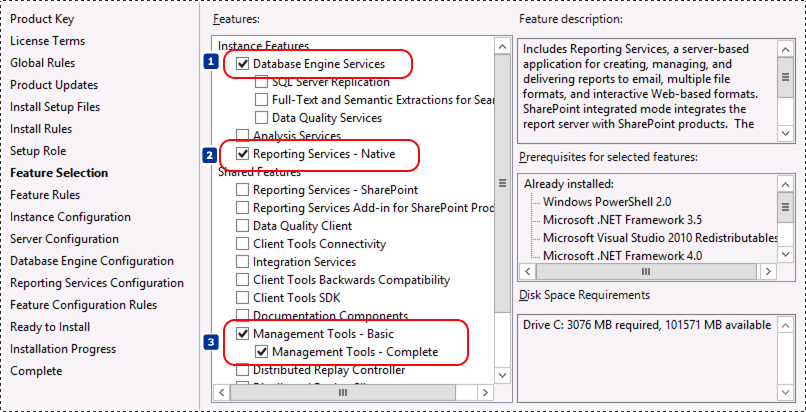The width and height of the screenshot is (806, 412).
Task: Uncheck the Database Engine Services checkbox
Action: point(243,64)
